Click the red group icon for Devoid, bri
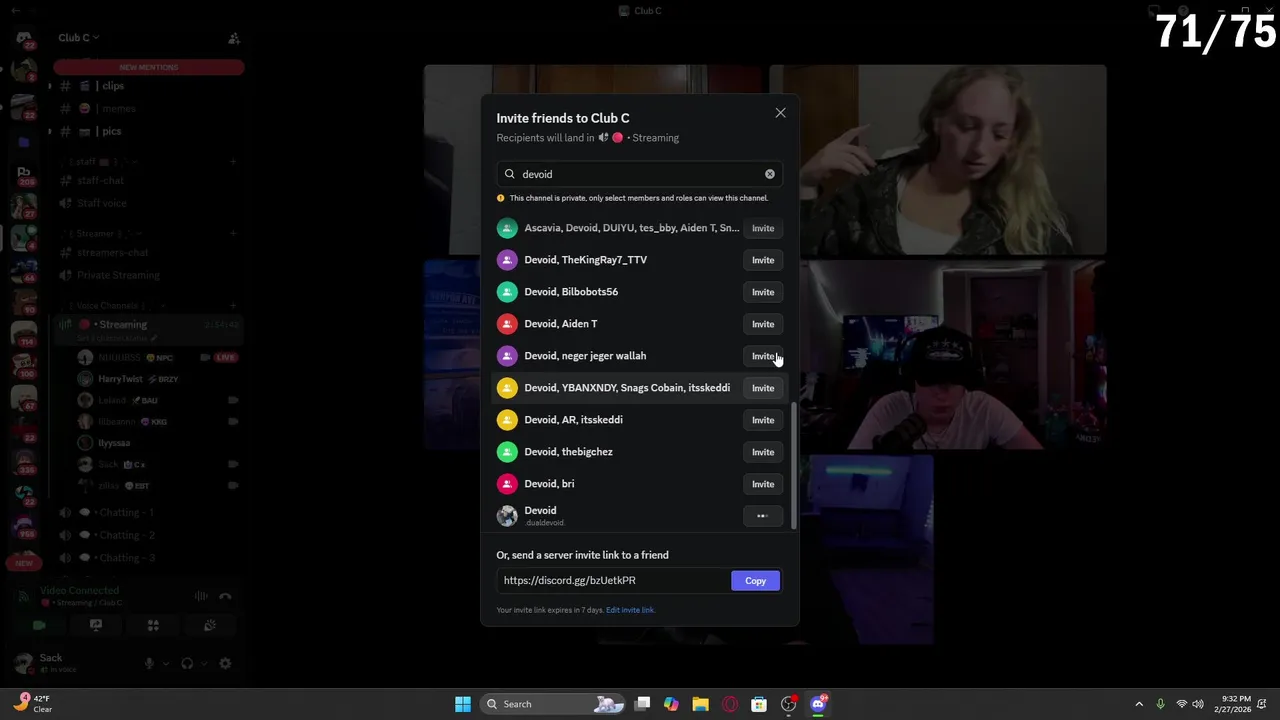Viewport: 1280px width, 720px height. coord(507,484)
